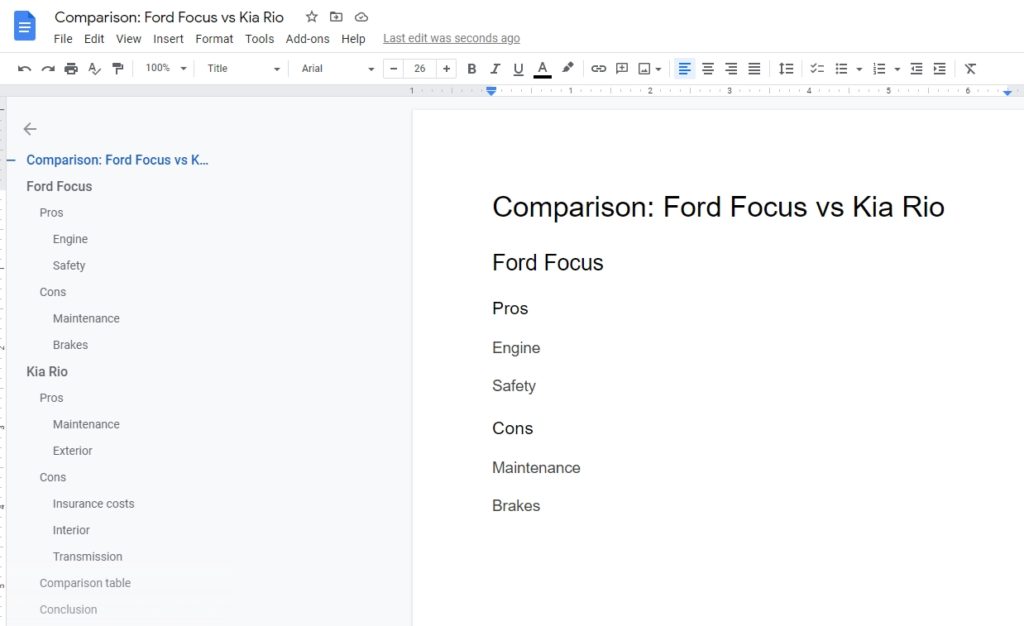Print the document
The image size is (1024, 626).
pos(71,69)
